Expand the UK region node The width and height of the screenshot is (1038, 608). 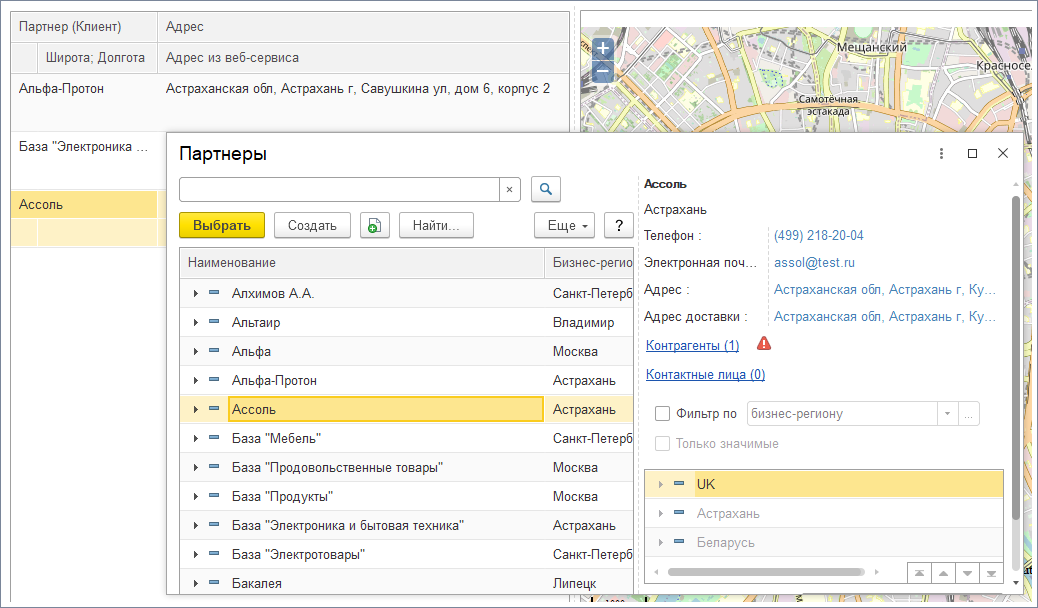[660, 484]
